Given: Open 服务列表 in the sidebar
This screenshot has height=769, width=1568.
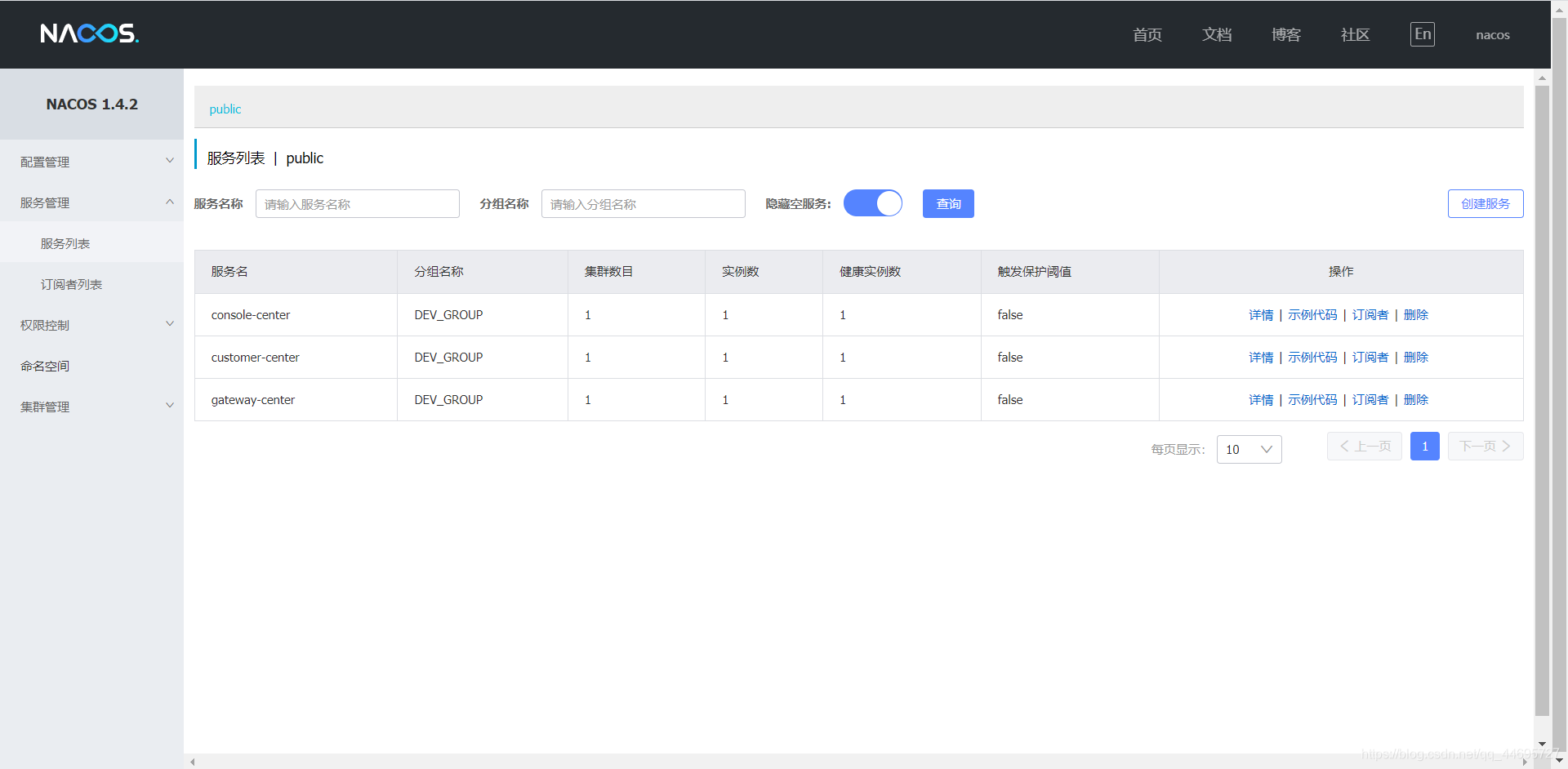Looking at the screenshot, I should (x=91, y=243).
